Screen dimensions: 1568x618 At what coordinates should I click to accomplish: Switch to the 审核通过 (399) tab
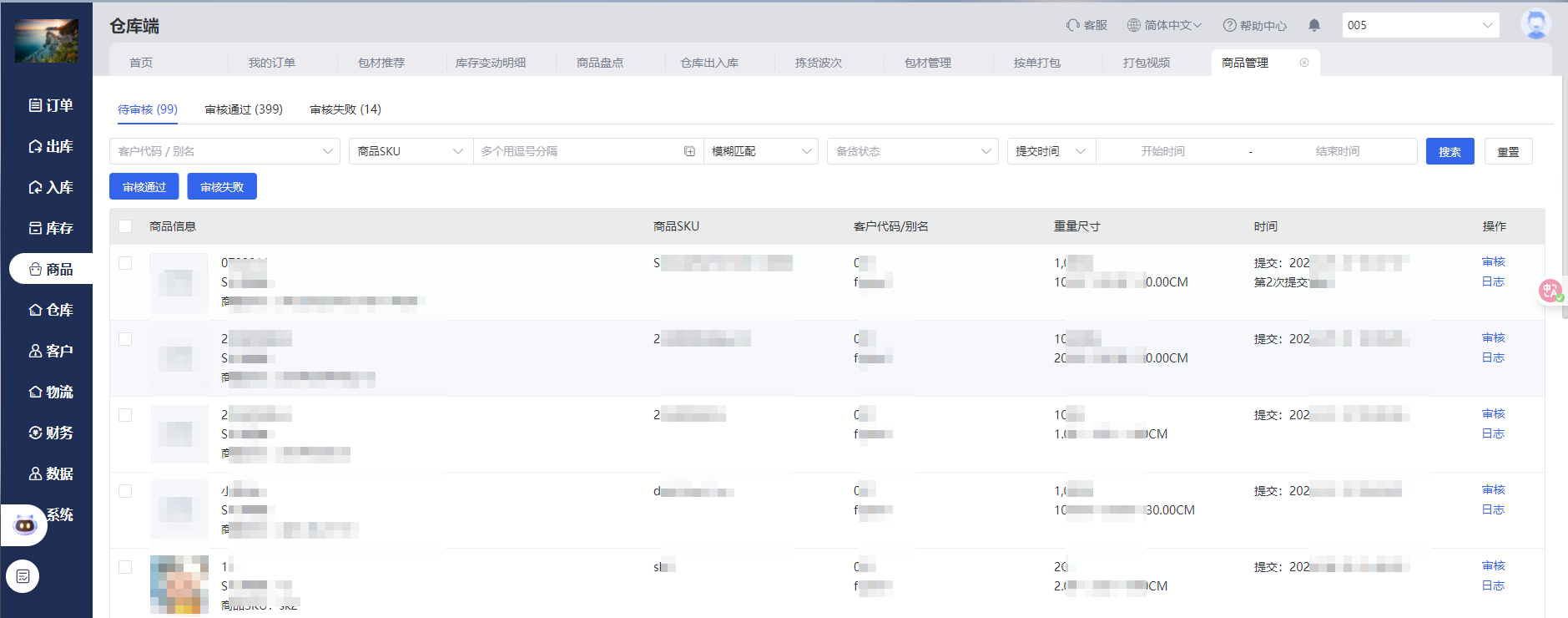[244, 109]
